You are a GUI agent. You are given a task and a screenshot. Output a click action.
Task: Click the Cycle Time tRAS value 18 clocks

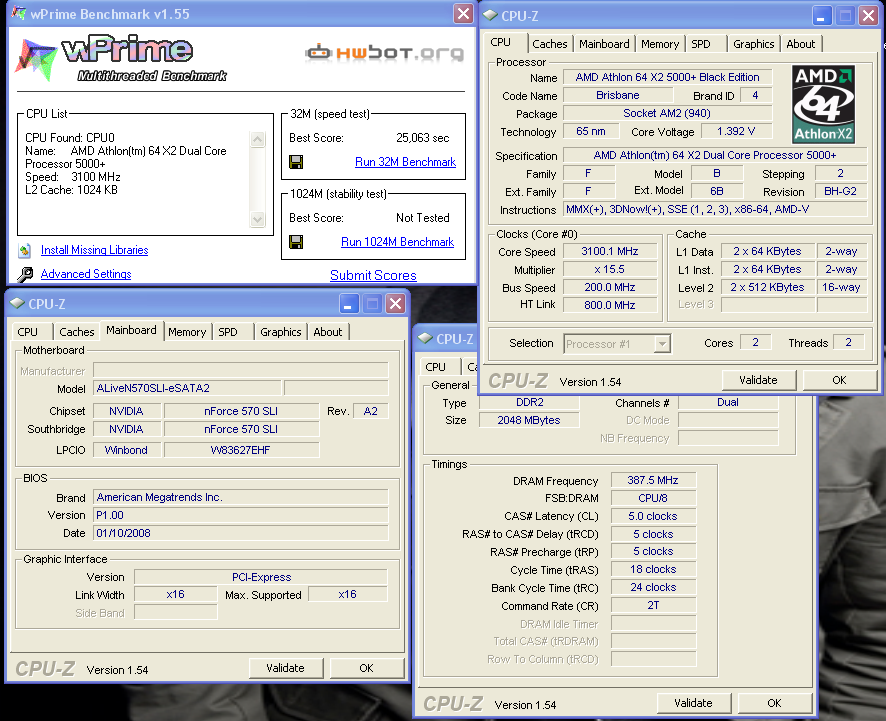coord(653,570)
